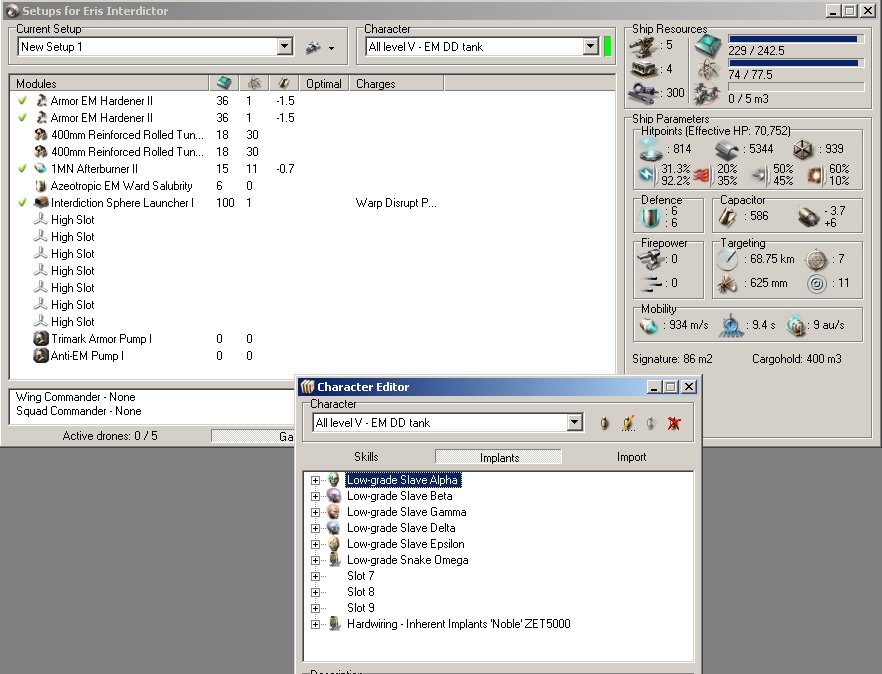
Task: Click Warp Disrupt Probe charge cell
Action: click(x=396, y=203)
